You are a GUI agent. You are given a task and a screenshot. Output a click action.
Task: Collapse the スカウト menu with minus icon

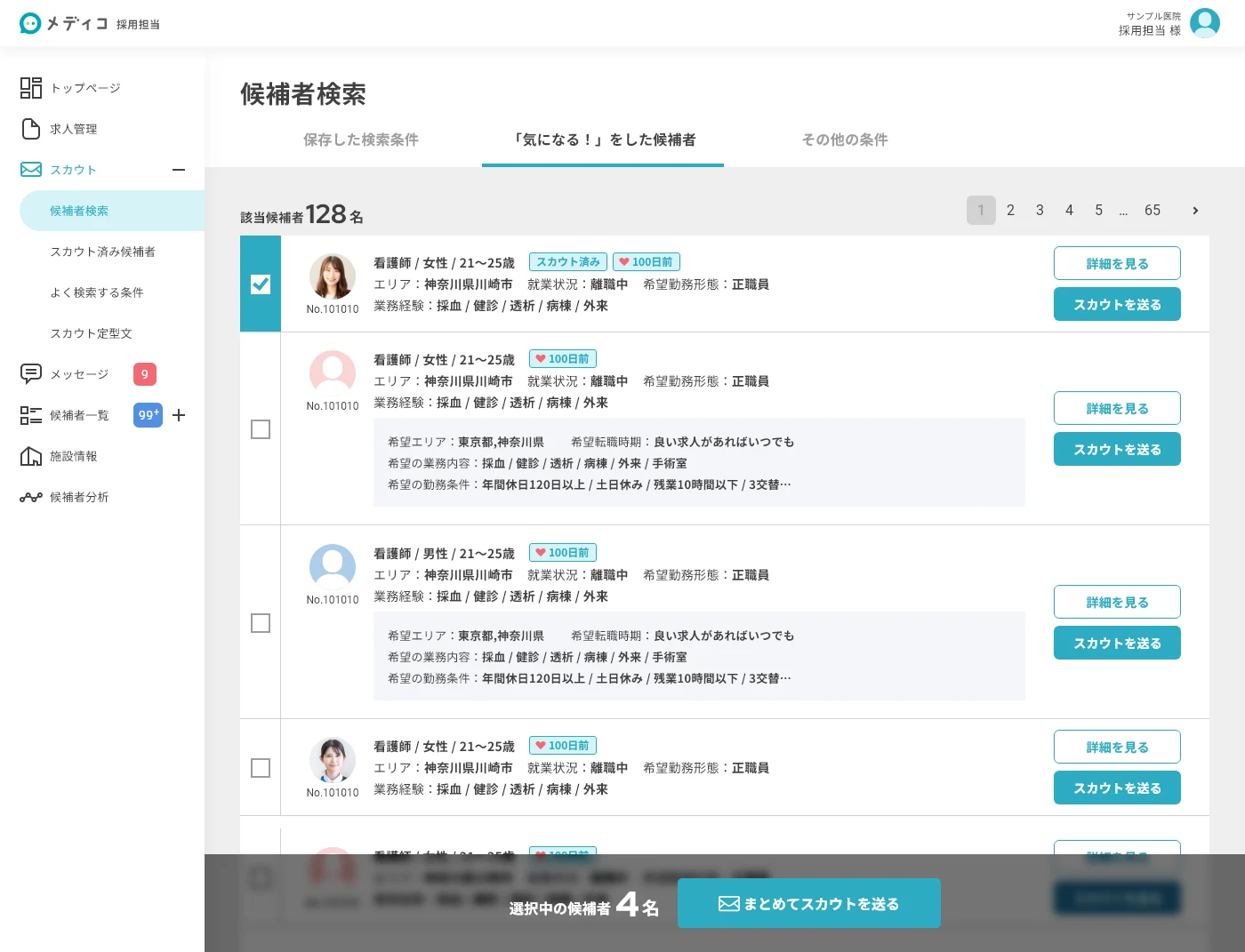pos(179,170)
